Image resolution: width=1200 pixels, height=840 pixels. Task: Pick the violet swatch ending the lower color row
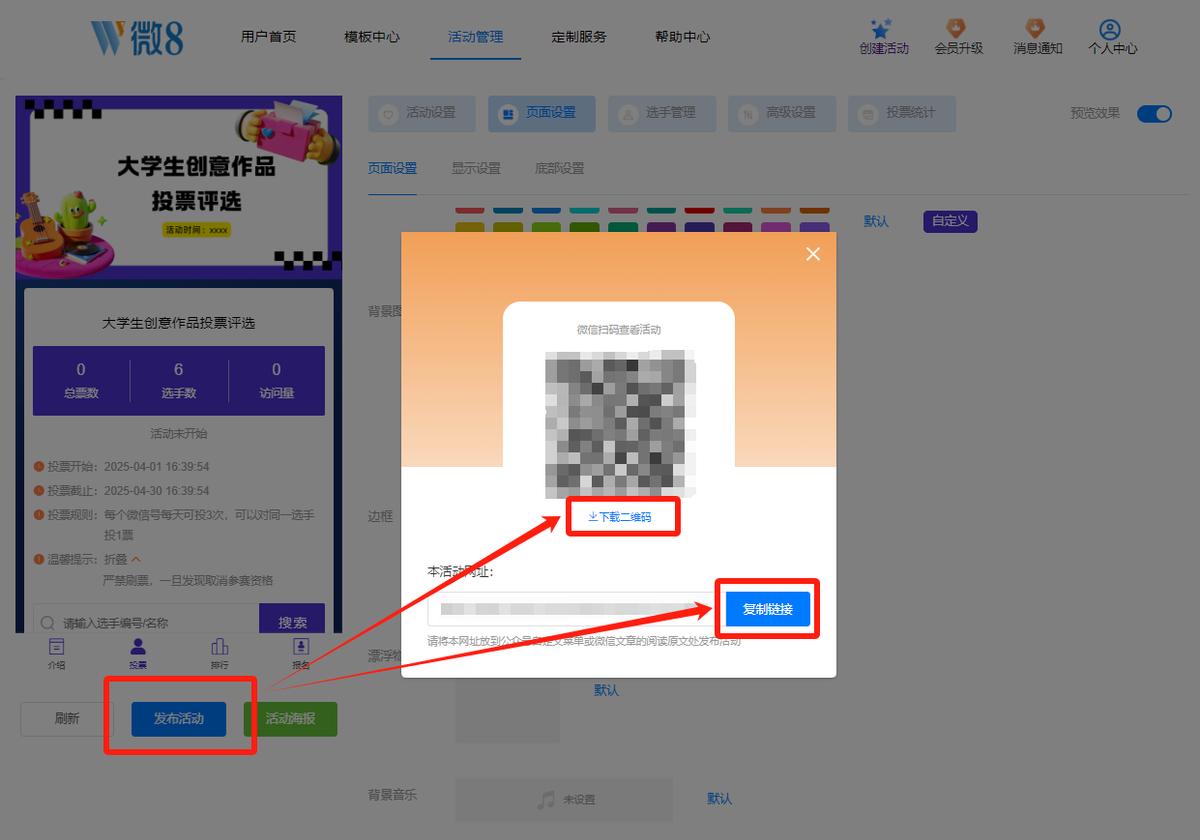pos(815,228)
